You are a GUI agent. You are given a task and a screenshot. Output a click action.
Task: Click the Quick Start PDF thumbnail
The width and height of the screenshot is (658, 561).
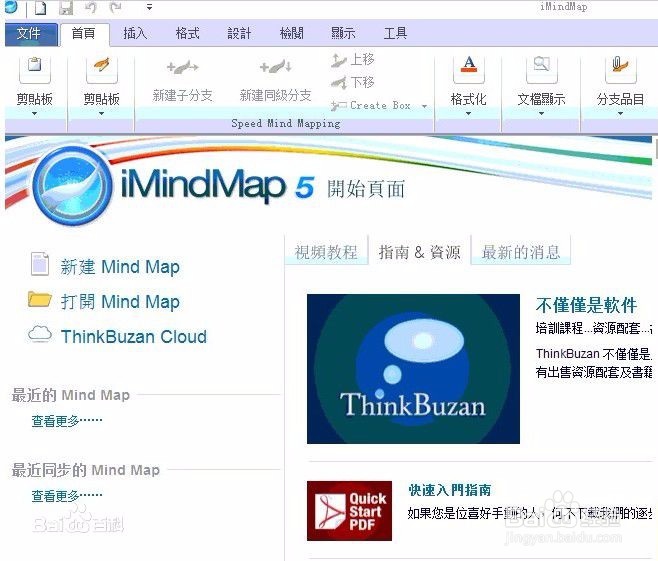click(349, 511)
